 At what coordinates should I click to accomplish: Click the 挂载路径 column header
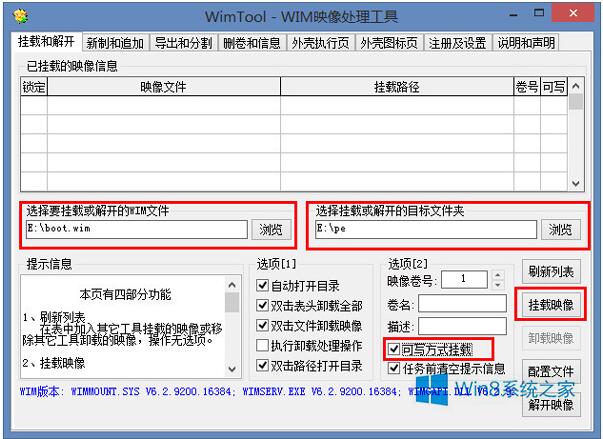tap(397, 87)
